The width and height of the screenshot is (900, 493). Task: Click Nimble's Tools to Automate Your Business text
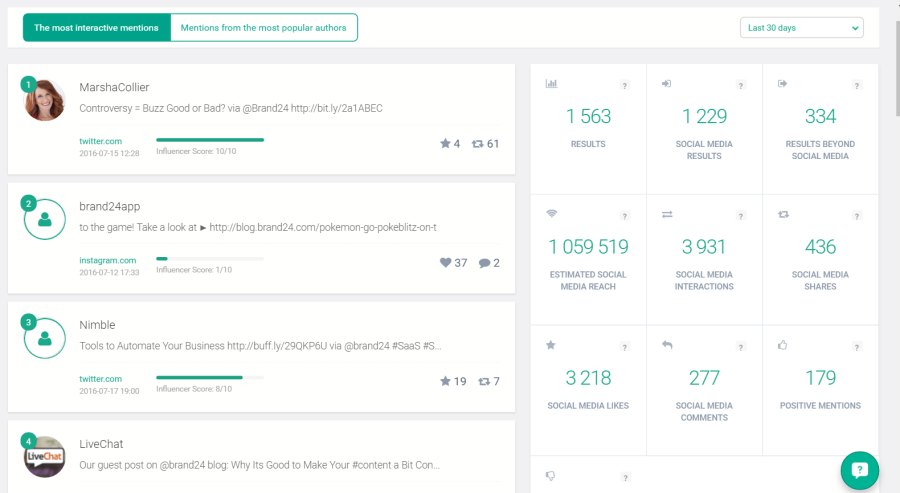pos(260,346)
